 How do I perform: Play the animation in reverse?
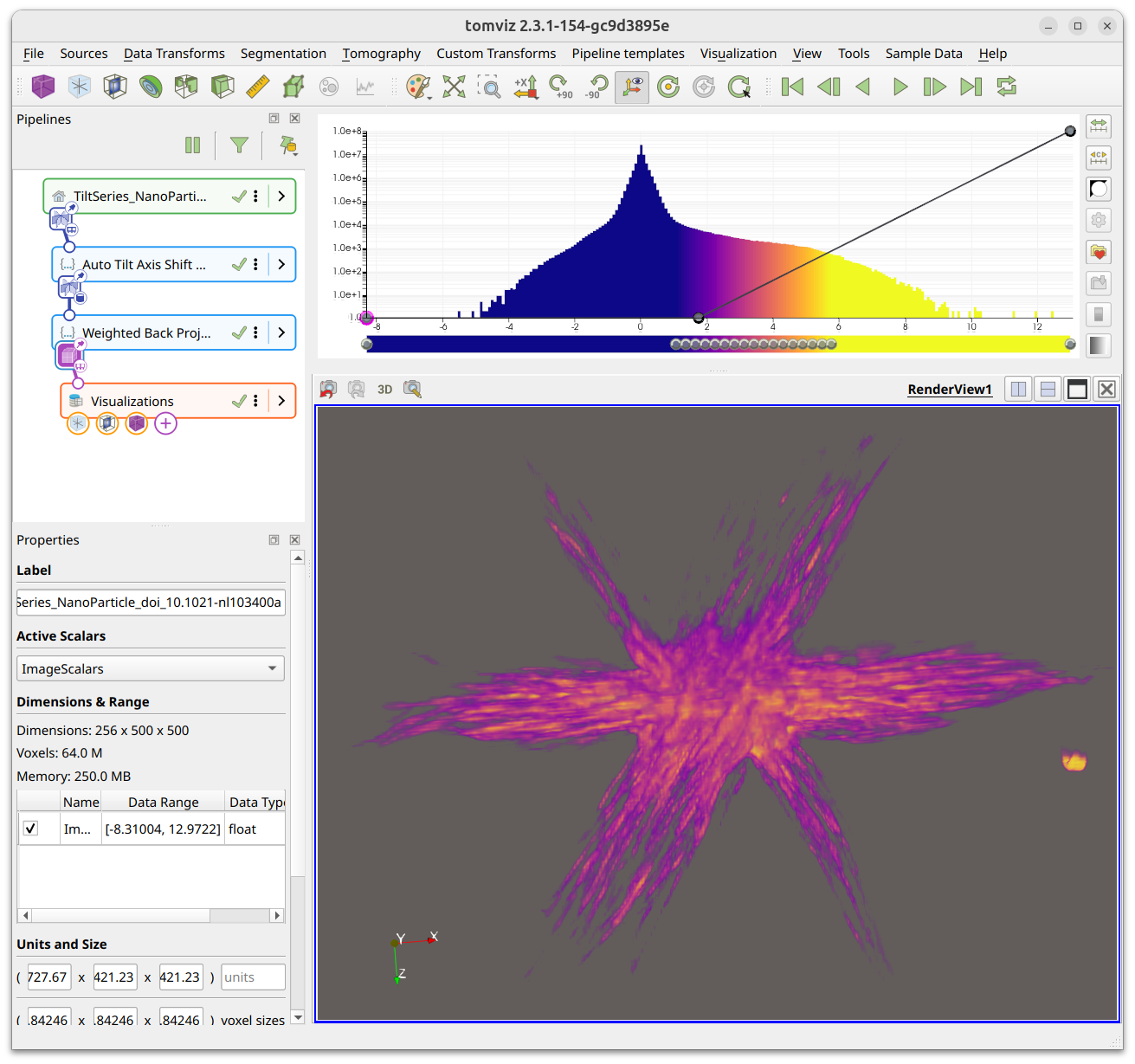coord(864,87)
